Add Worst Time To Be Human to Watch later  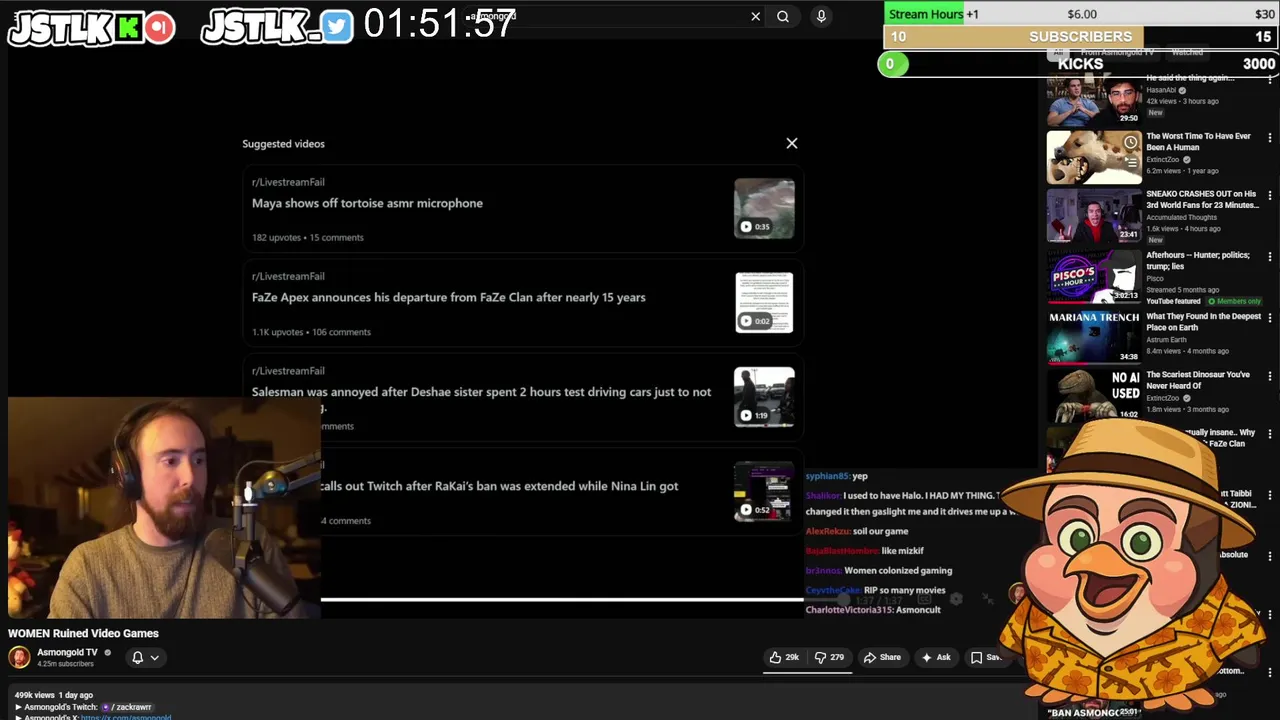(1130, 142)
